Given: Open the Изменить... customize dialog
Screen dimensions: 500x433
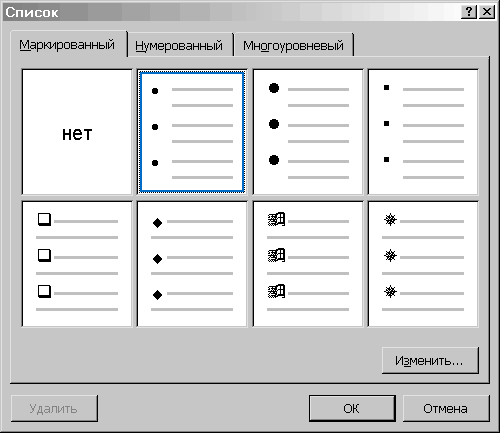Looking at the screenshot, I should pos(430,361).
